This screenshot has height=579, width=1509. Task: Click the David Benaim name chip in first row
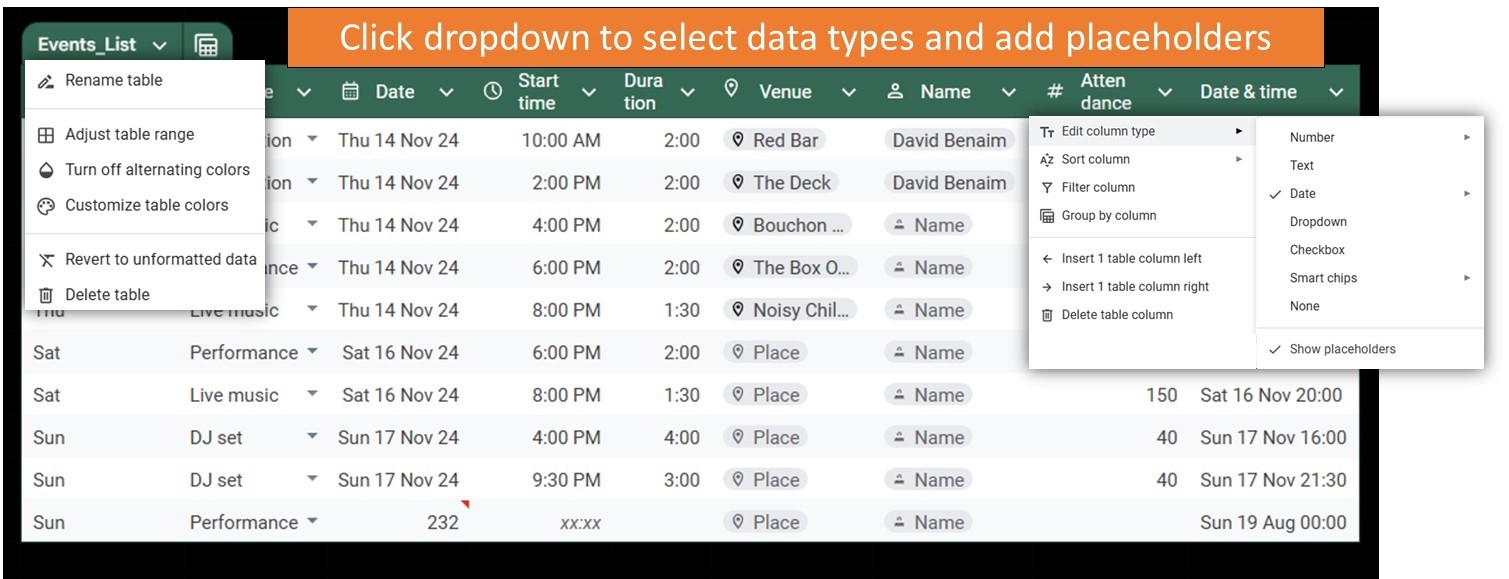coord(948,140)
